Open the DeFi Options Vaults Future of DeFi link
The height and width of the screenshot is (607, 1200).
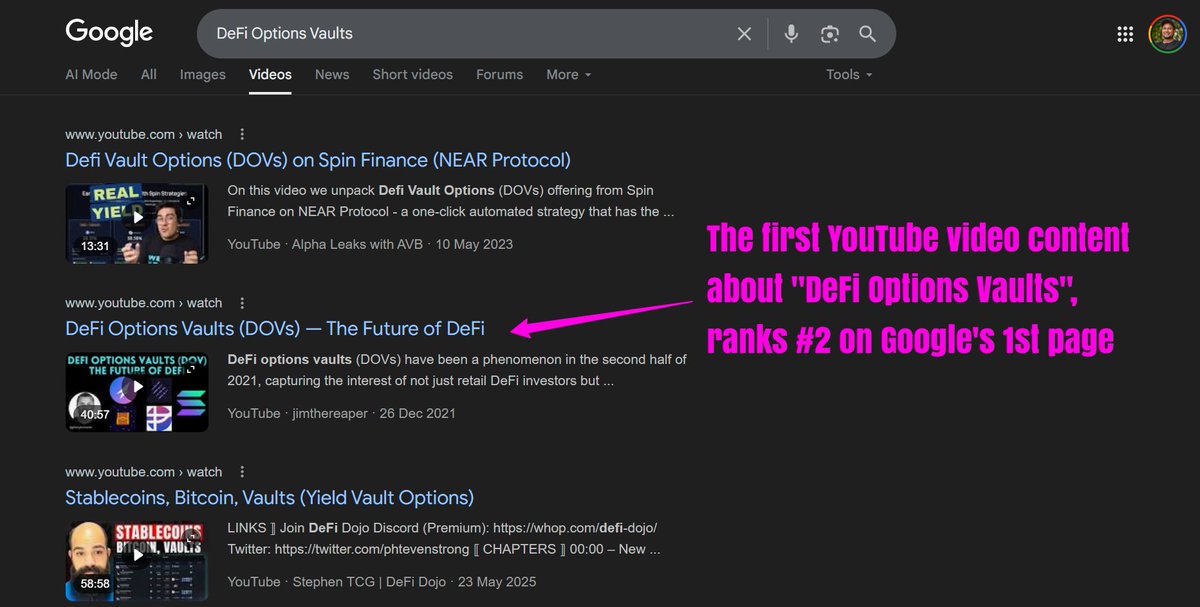(x=274, y=328)
